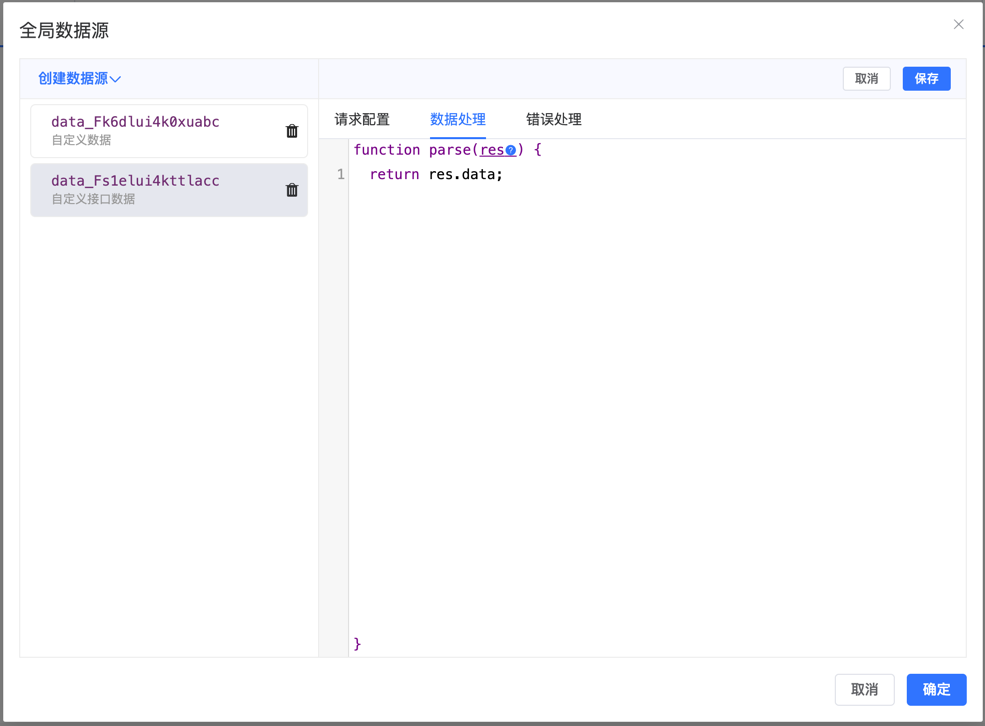Switch to the 请求配置 tab

[x=362, y=119]
